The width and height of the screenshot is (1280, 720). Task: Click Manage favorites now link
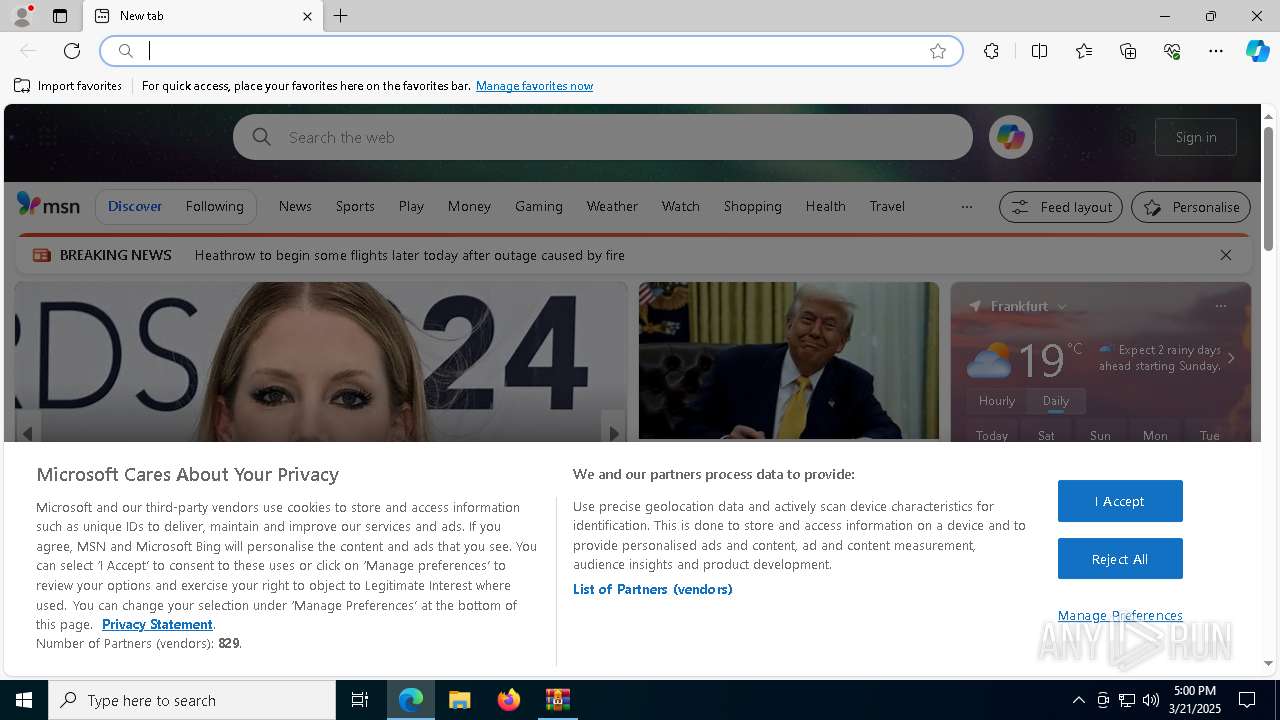[535, 86]
